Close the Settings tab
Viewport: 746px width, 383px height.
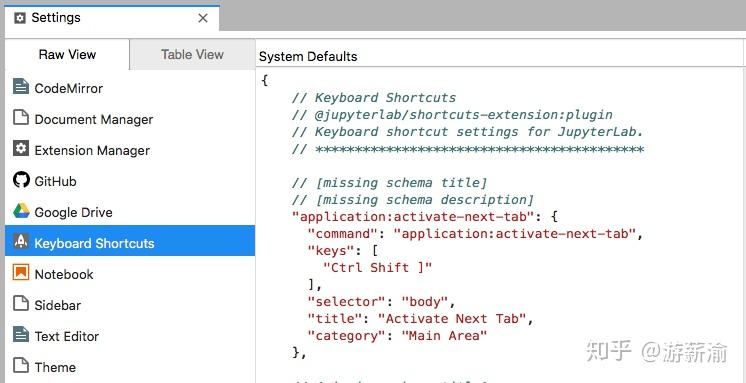tap(203, 19)
